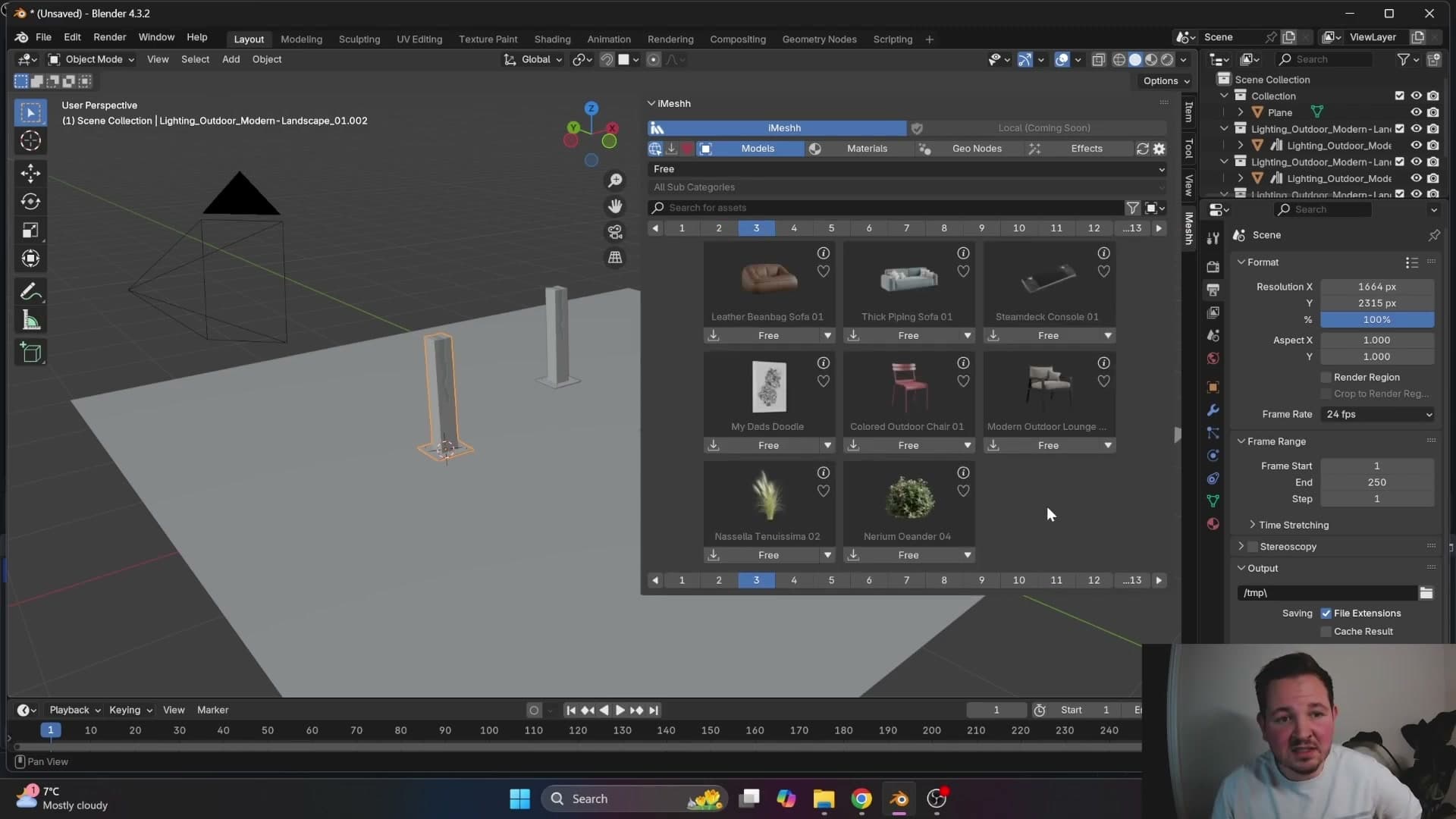Viewport: 1456px width, 819px height.
Task: Open the Add menu in viewport header
Action: (231, 59)
